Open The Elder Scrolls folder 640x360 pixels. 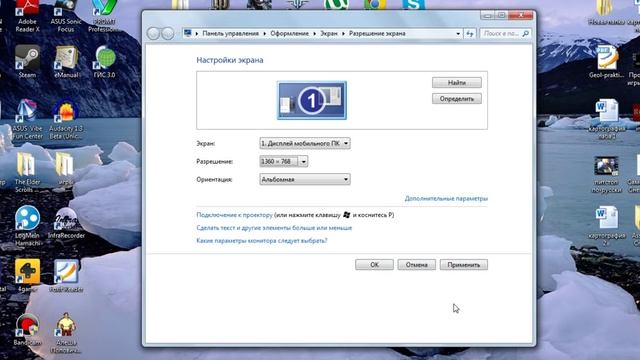(x=27, y=172)
